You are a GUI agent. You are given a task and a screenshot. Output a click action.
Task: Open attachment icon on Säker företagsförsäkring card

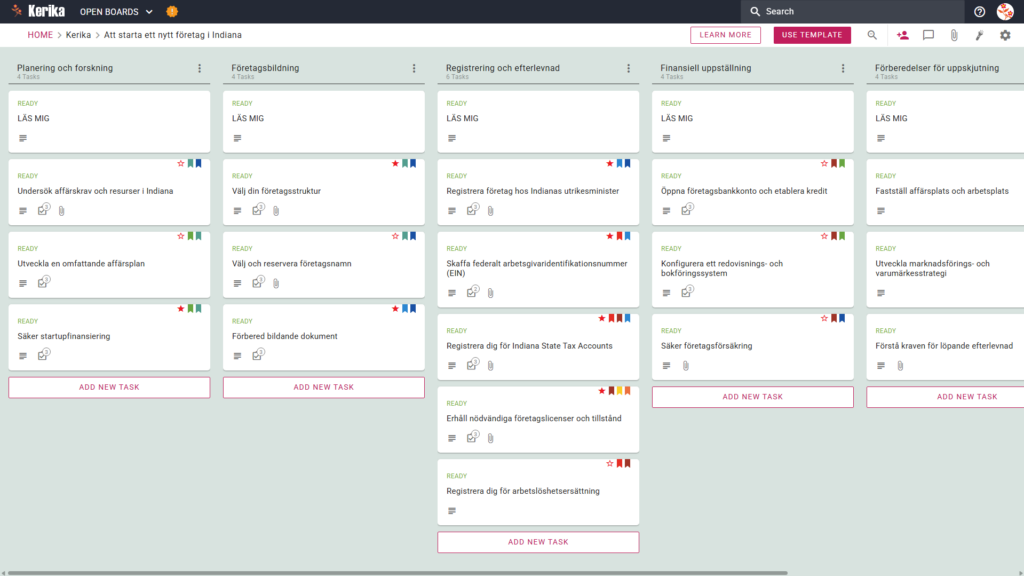686,366
